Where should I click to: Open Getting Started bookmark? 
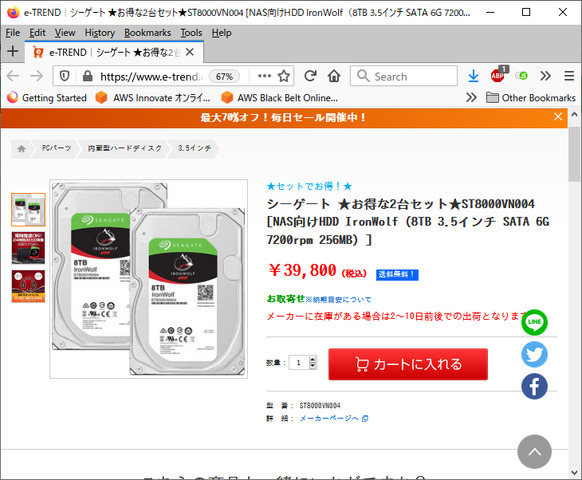[47, 98]
